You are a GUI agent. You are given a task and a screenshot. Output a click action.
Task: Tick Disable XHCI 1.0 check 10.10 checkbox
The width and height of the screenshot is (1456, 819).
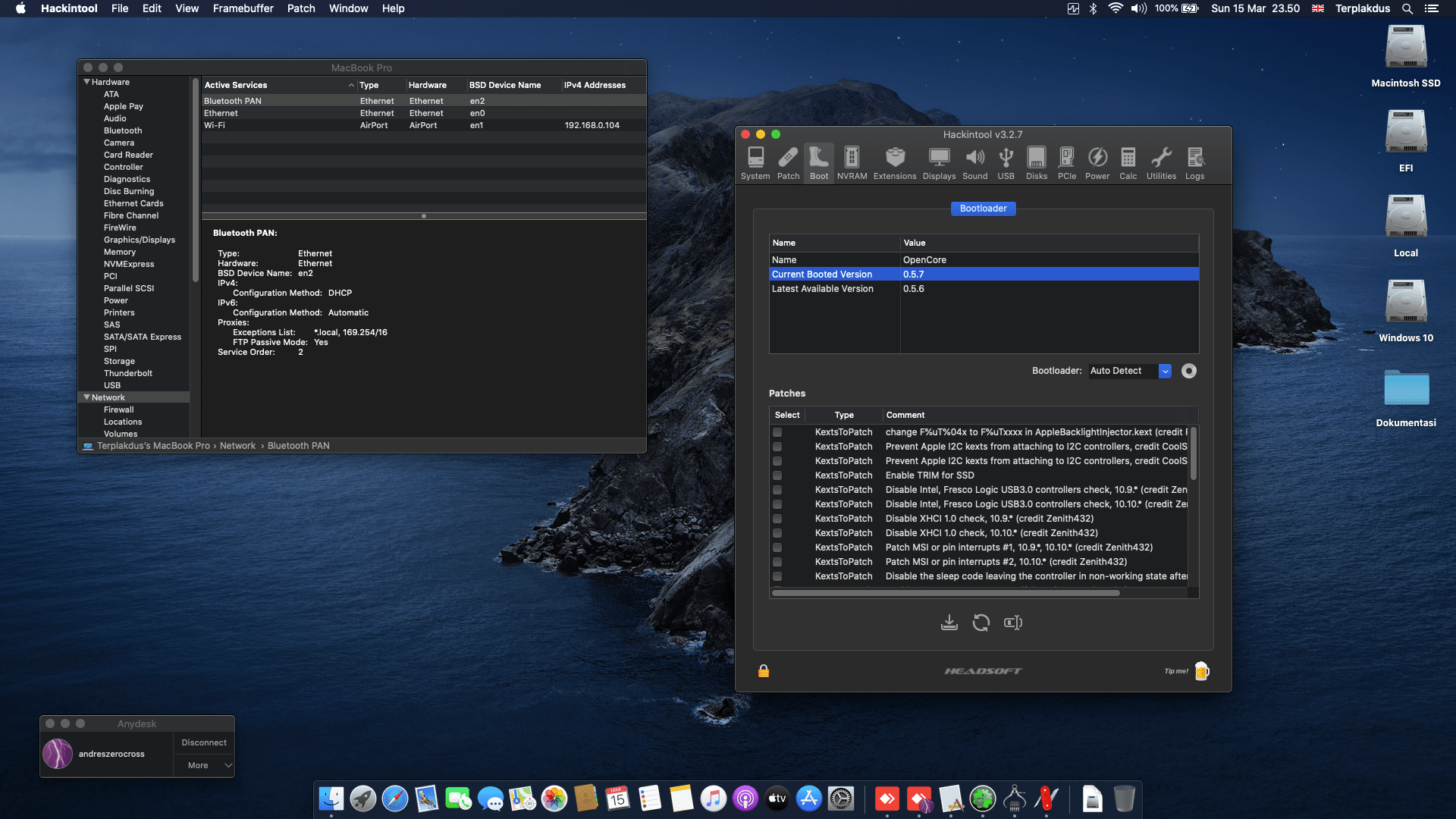click(777, 533)
